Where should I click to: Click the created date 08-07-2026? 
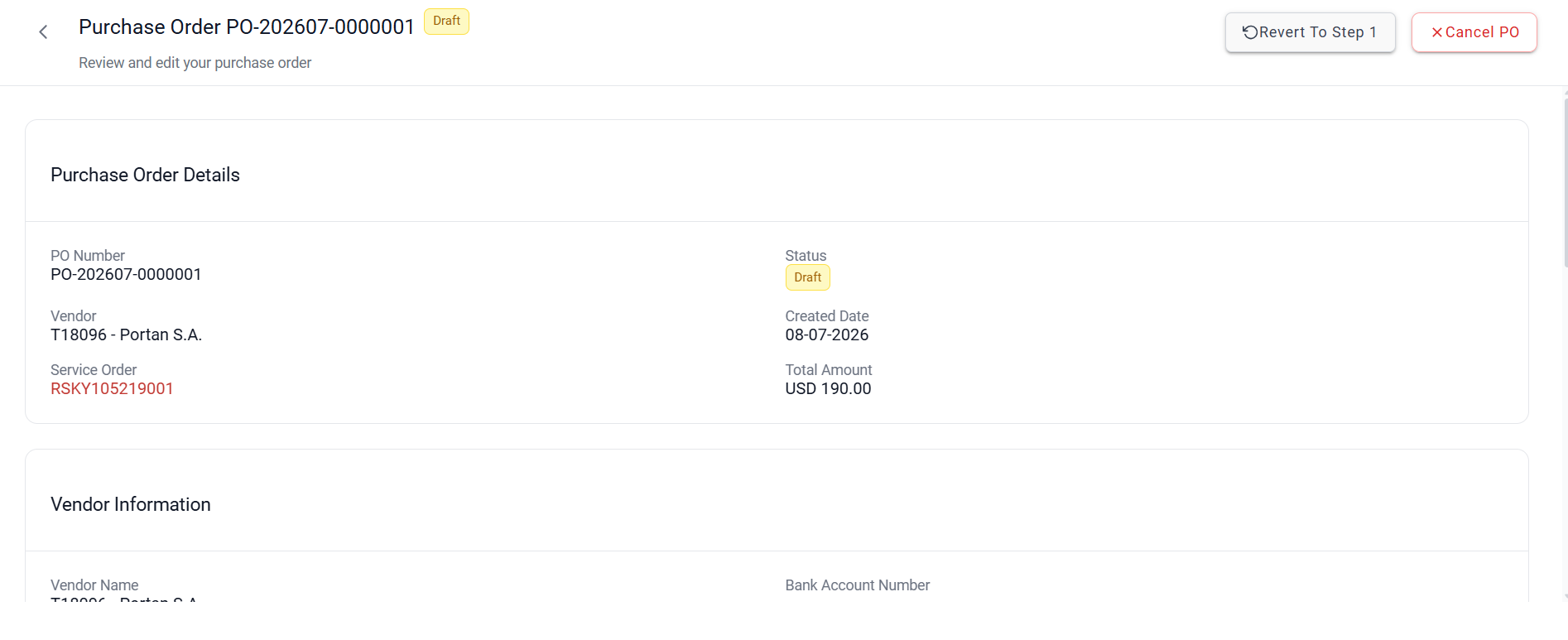(826, 334)
